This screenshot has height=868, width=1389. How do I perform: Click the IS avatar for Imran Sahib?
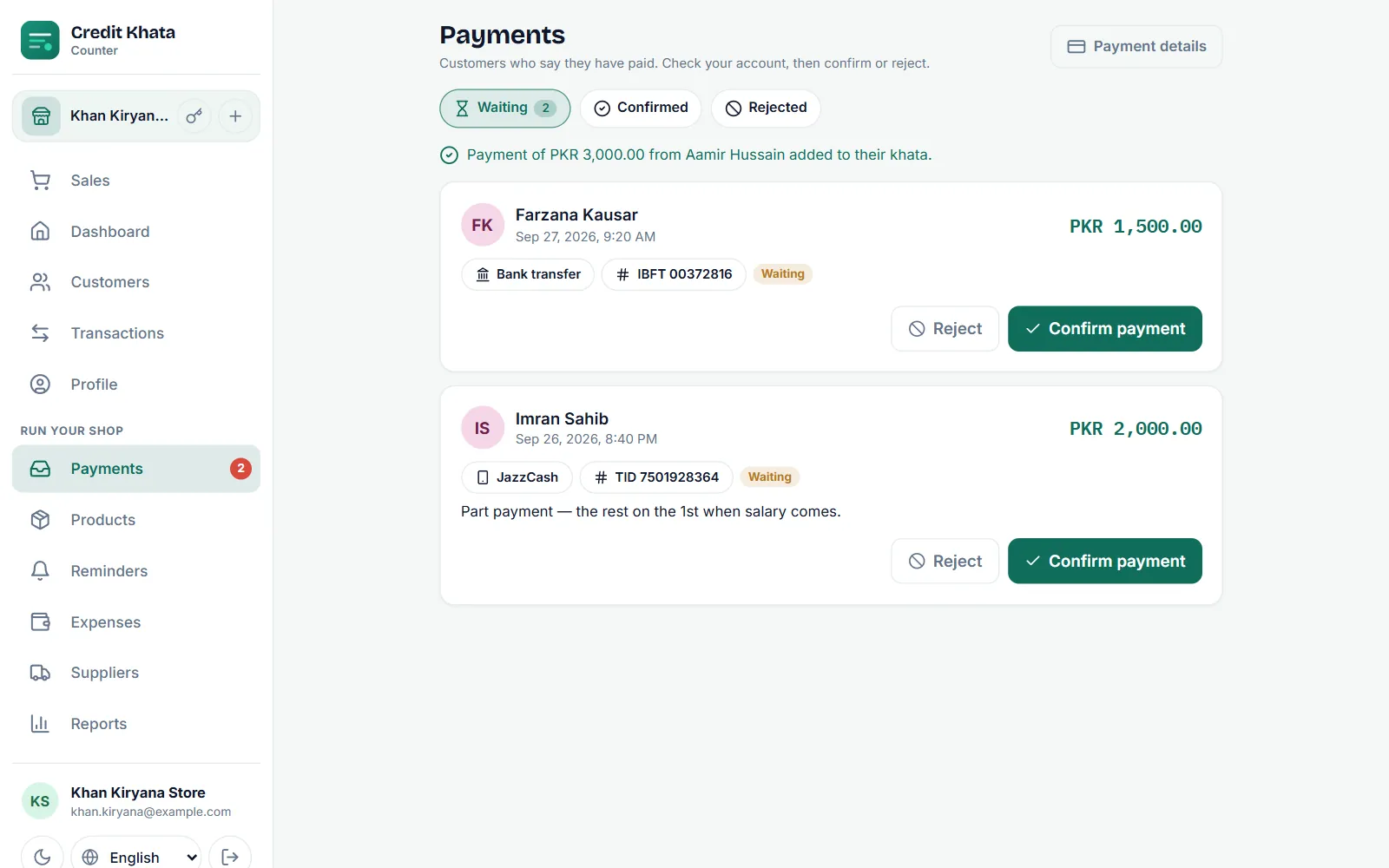click(x=483, y=428)
